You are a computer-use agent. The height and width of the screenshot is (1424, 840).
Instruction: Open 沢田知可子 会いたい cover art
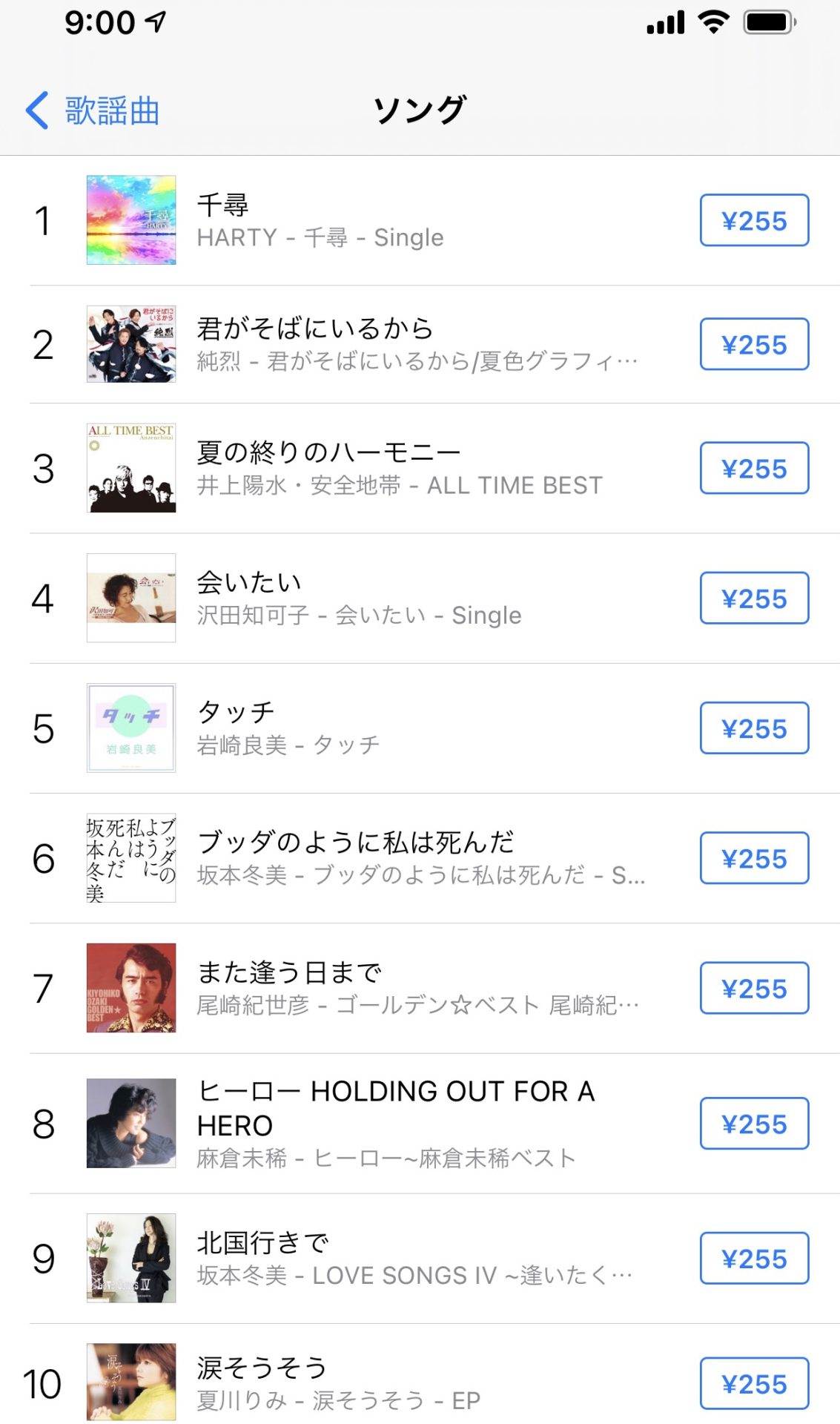click(x=131, y=598)
